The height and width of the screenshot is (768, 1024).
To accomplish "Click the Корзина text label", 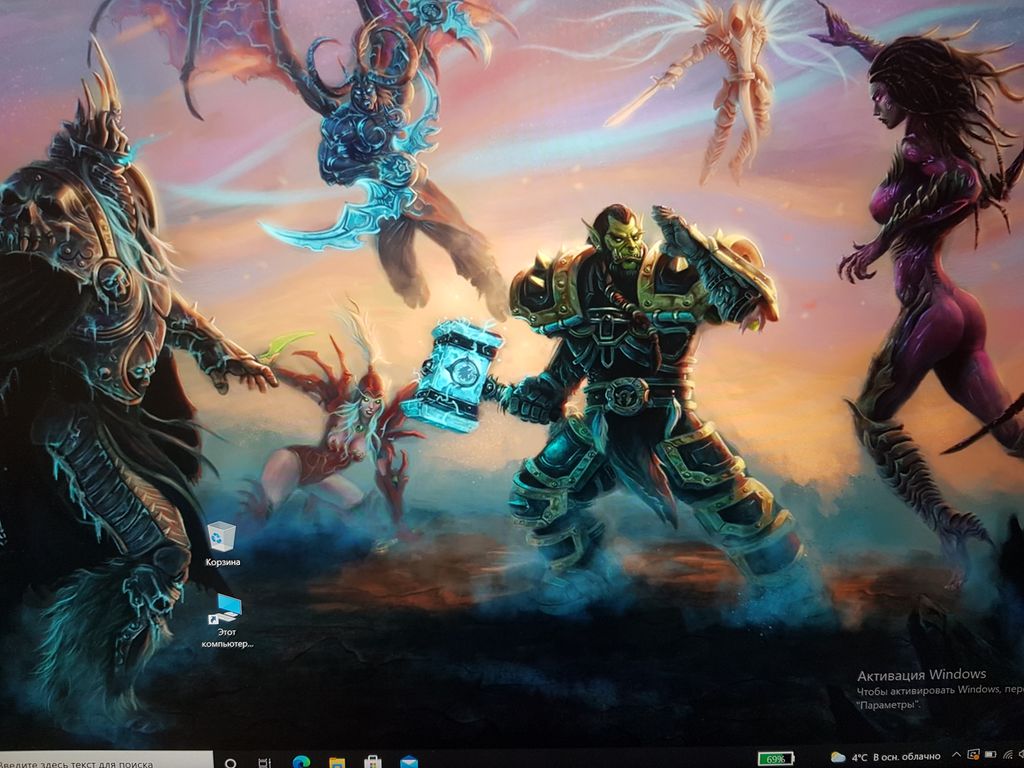I will click(222, 562).
